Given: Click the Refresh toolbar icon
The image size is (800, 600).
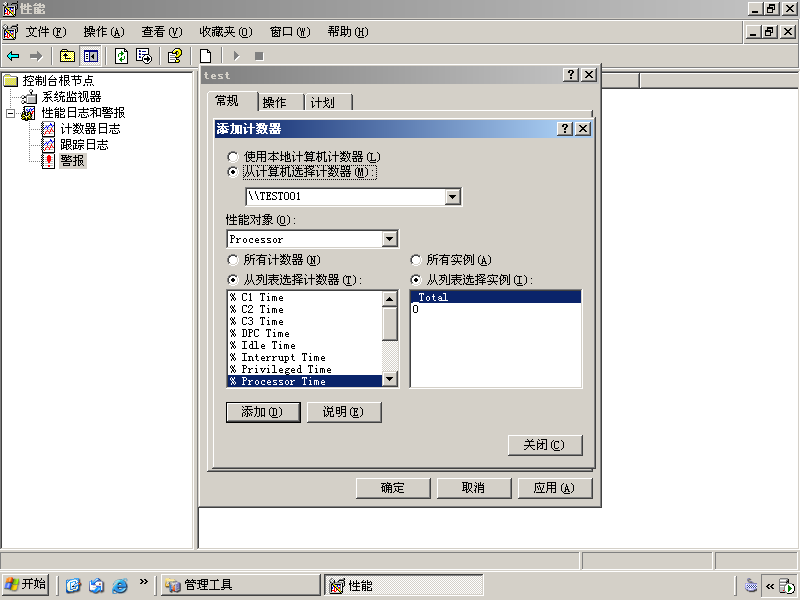Looking at the screenshot, I should (121, 56).
